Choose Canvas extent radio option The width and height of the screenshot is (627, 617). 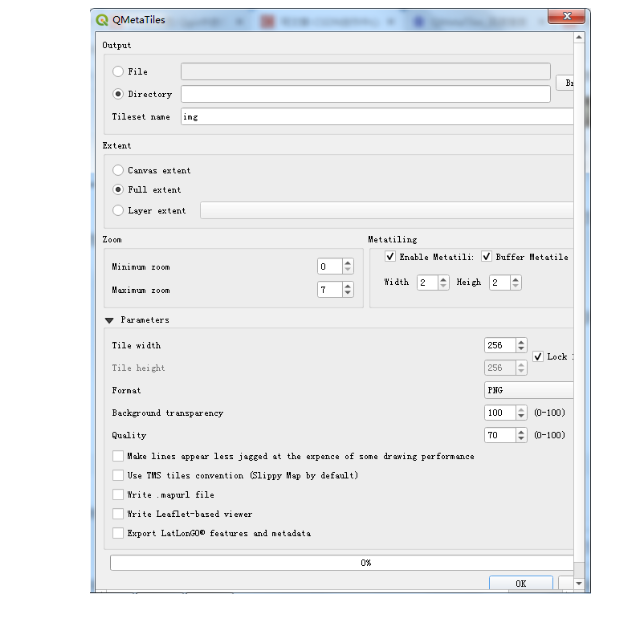pyautogui.click(x=118, y=170)
